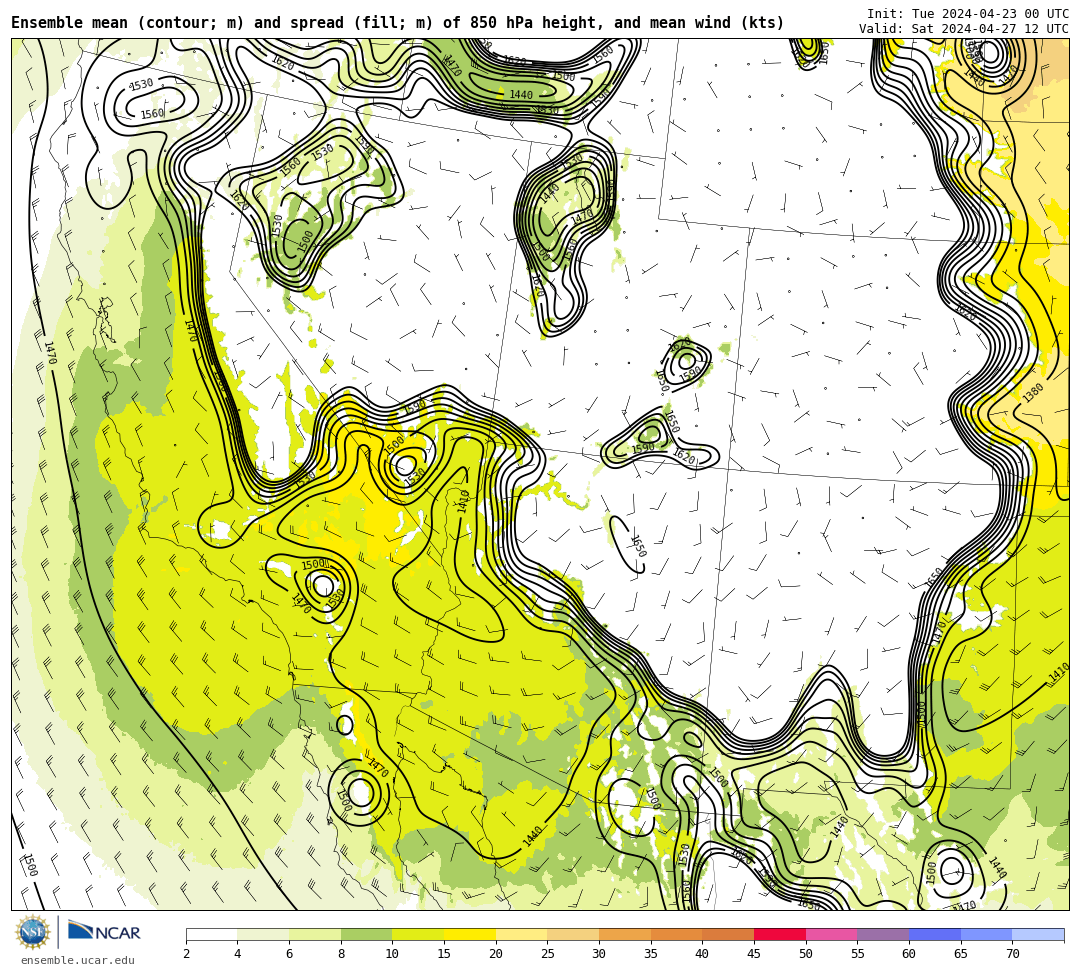The width and height of the screenshot is (1080, 973).
Task: Click the white 2-4 colorbar swatch
Action: [211, 934]
